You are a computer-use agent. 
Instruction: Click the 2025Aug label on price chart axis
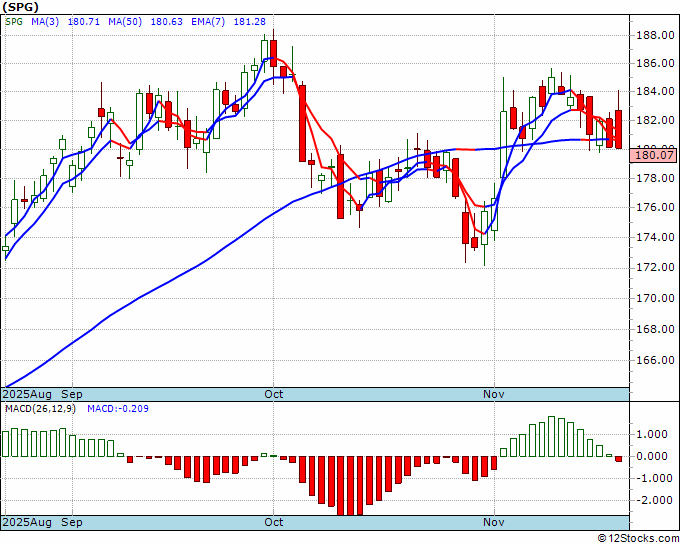tap(27, 394)
